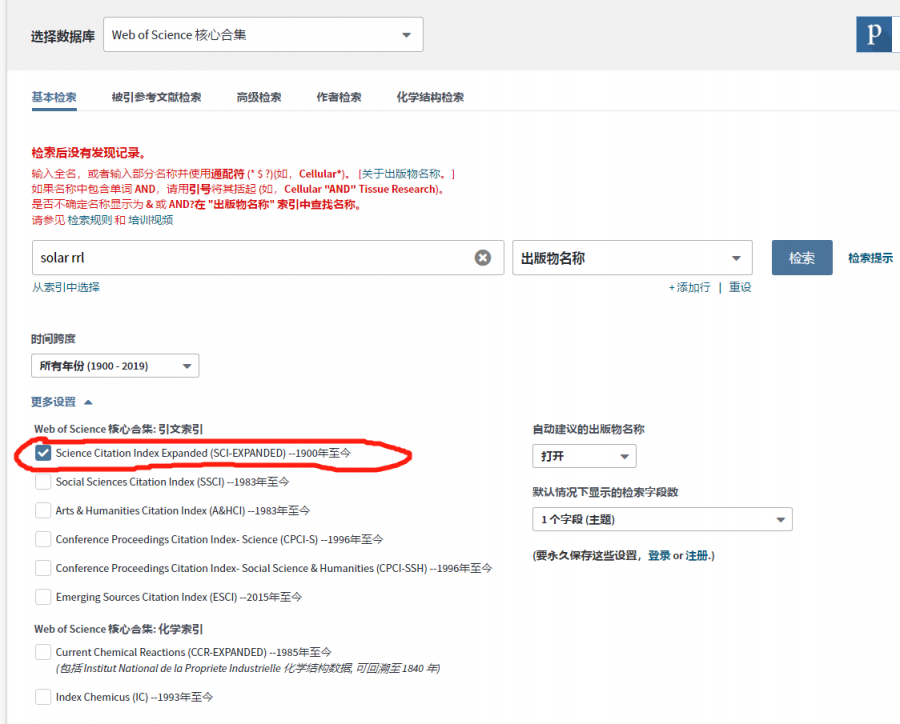This screenshot has height=724, width=900.
Task: Open the 打开 auto-suggest dropdown
Action: (584, 456)
